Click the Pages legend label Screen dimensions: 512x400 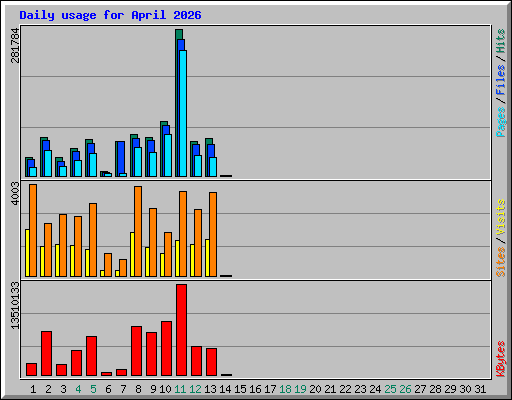[x=500, y=122]
